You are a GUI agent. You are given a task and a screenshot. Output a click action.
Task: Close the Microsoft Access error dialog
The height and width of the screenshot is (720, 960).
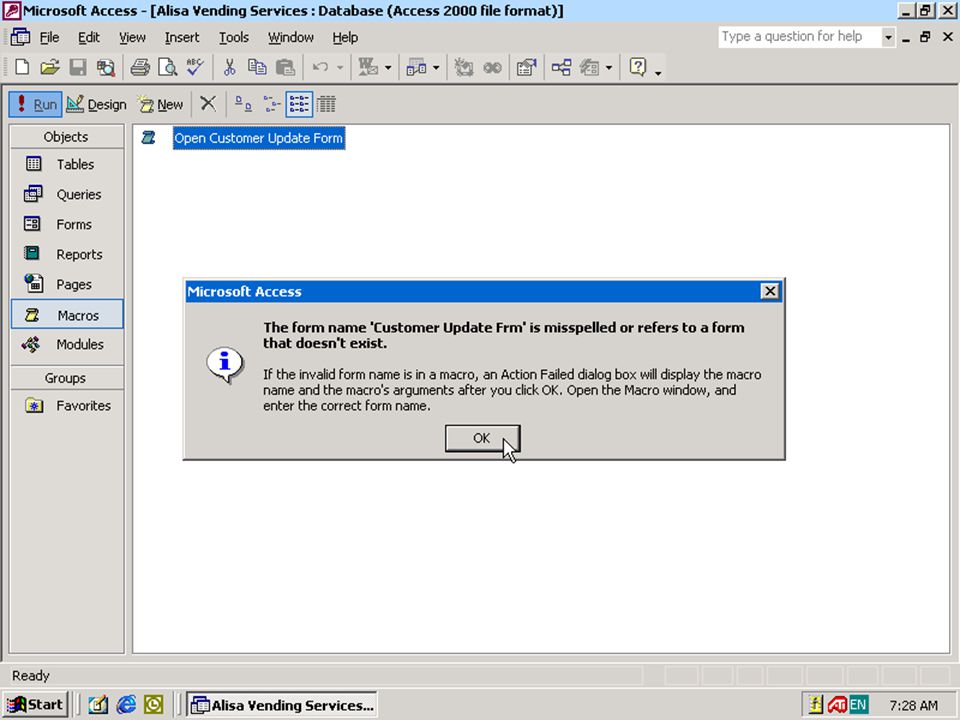pos(770,291)
